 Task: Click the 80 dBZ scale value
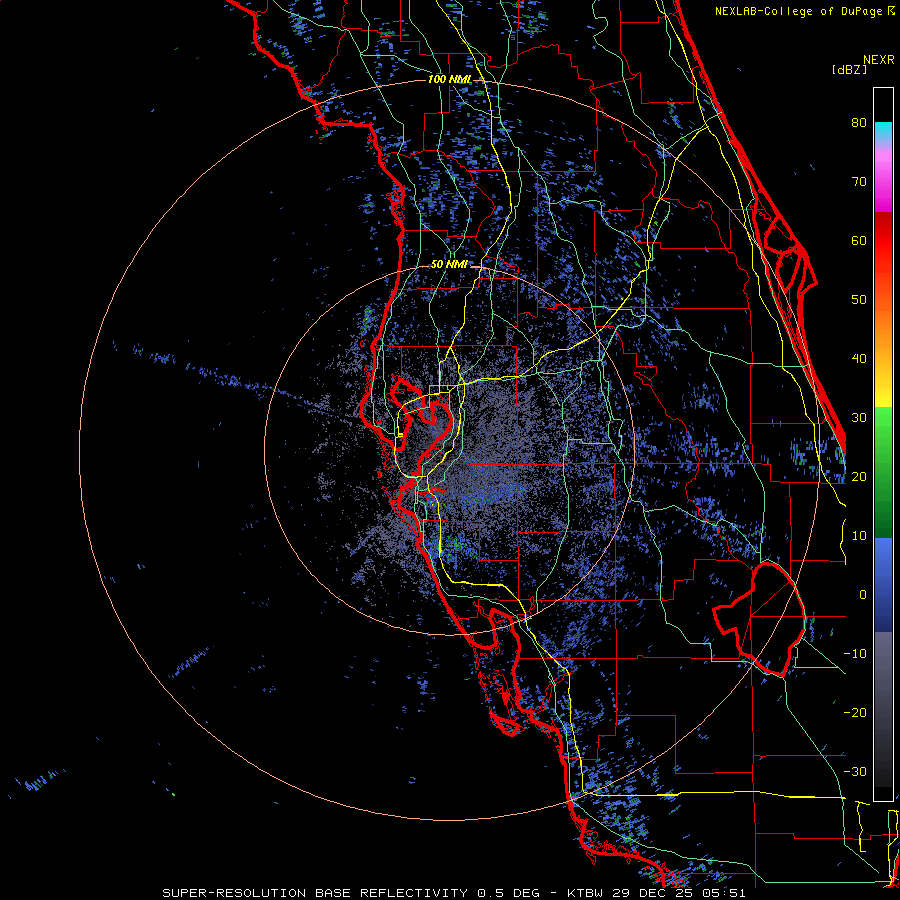pos(859,123)
